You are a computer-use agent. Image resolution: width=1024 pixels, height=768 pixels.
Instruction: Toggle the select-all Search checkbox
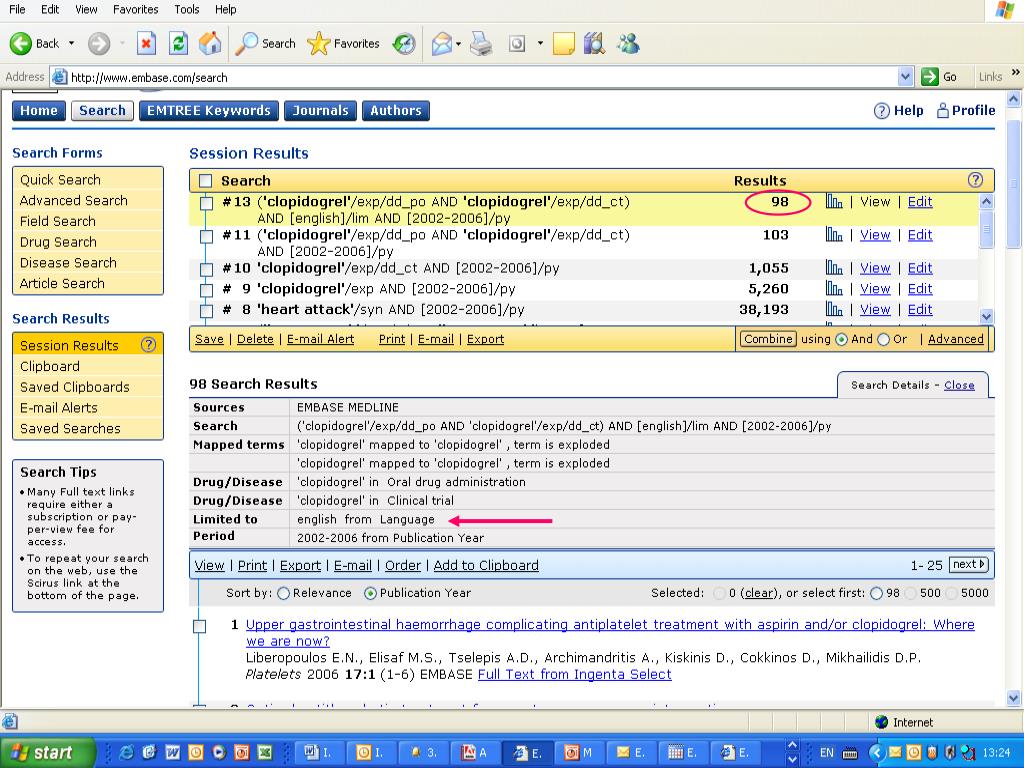tap(206, 181)
